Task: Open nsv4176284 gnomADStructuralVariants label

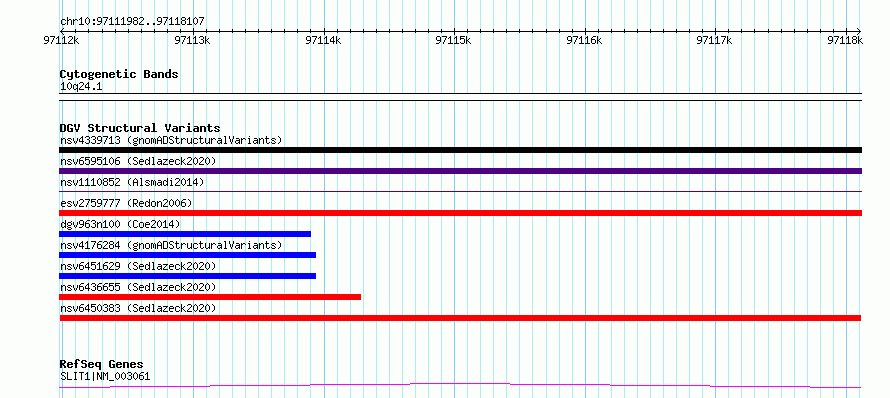Action: [171, 245]
